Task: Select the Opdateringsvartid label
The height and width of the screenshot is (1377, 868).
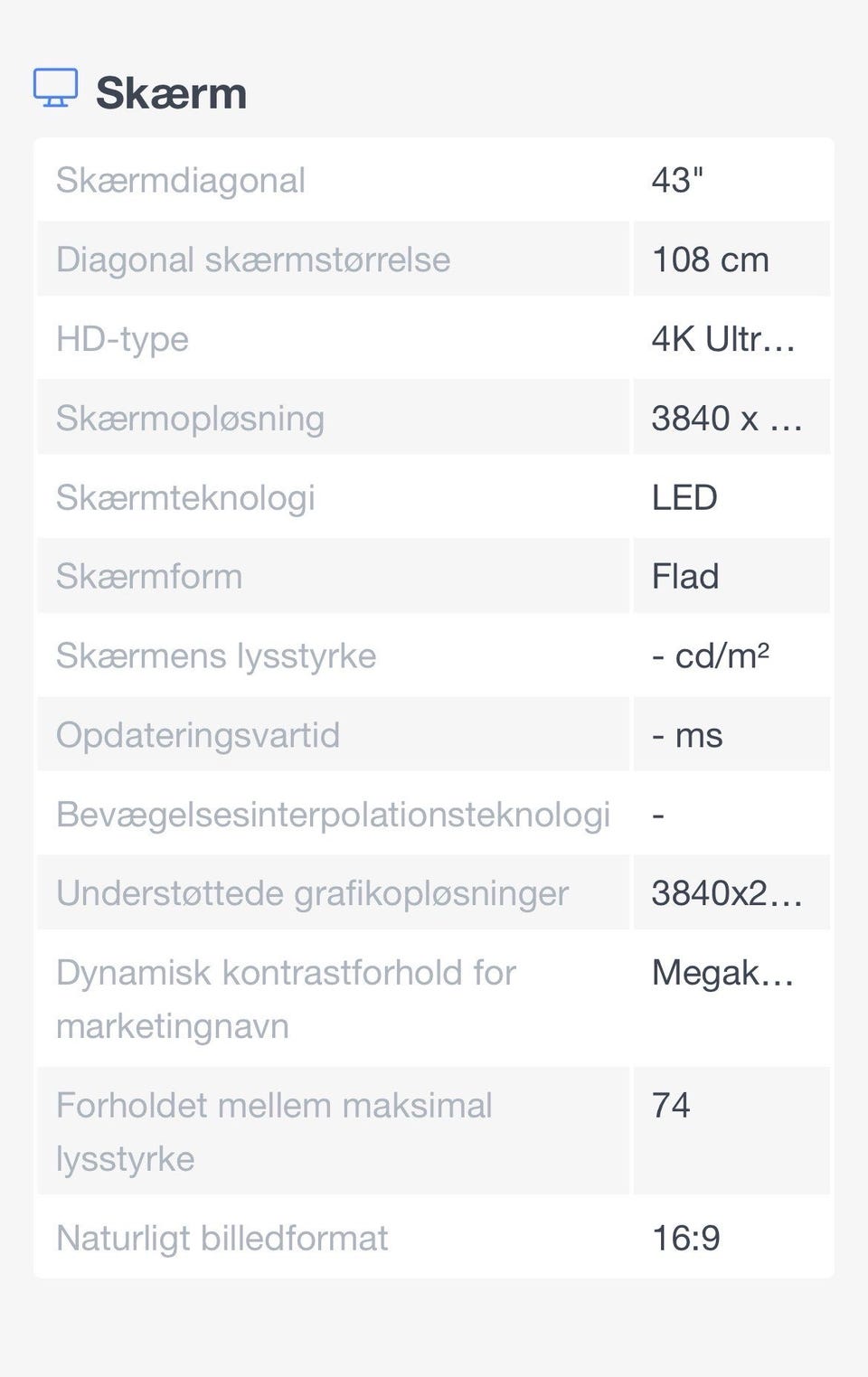Action: (198, 735)
